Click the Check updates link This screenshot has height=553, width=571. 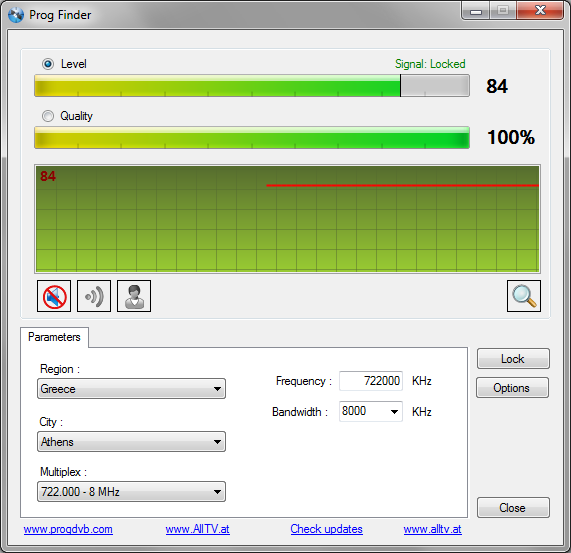pyautogui.click(x=327, y=529)
